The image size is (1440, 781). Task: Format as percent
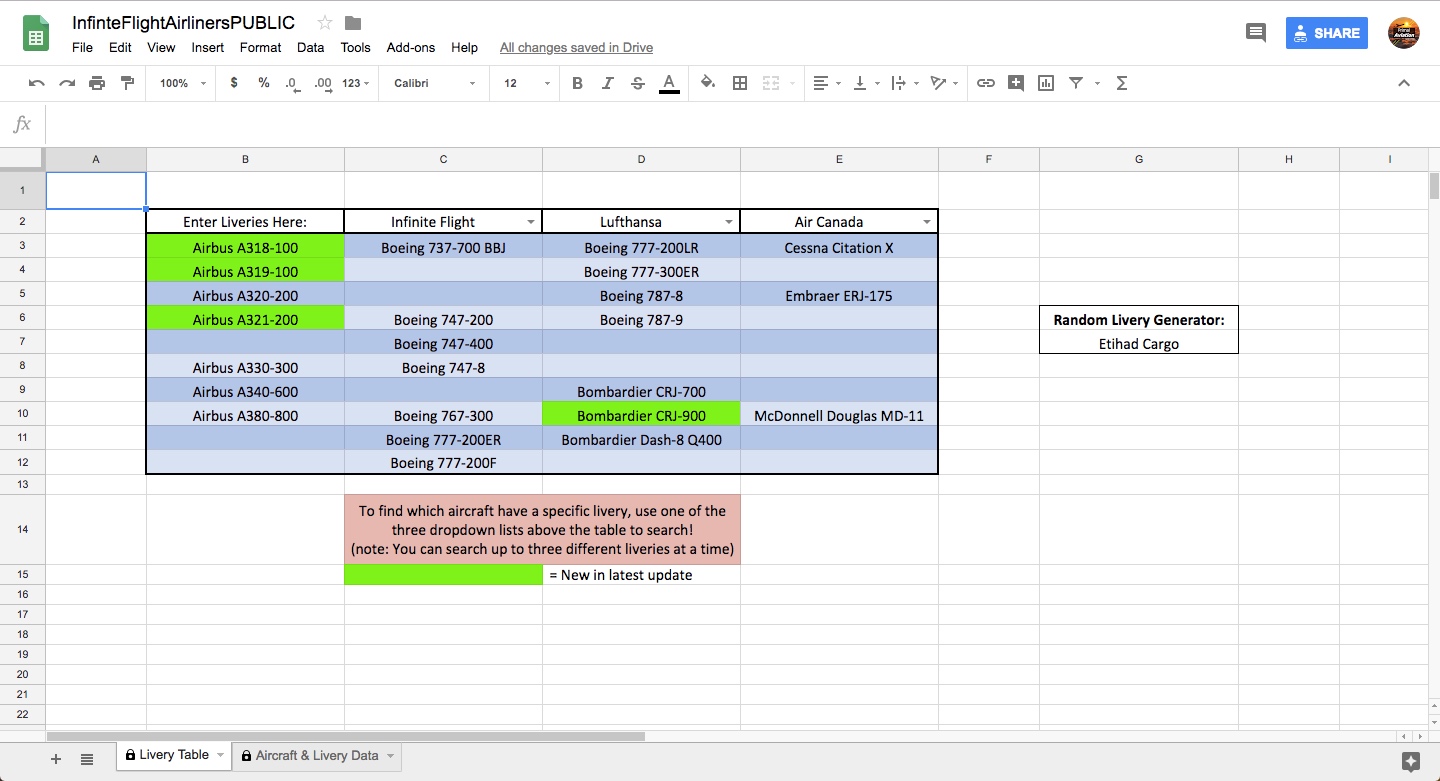264,83
